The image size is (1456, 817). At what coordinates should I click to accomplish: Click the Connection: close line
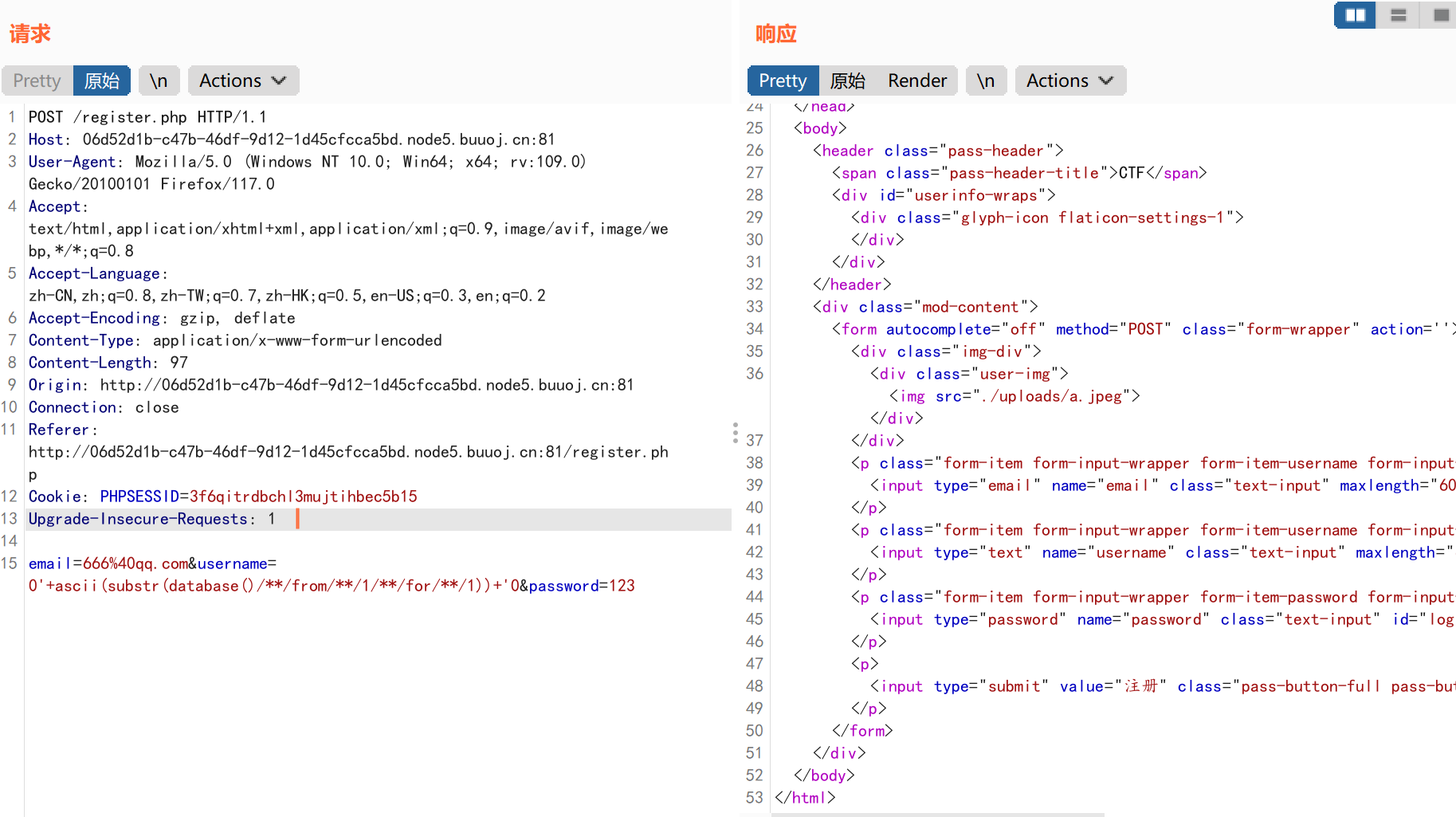point(104,407)
